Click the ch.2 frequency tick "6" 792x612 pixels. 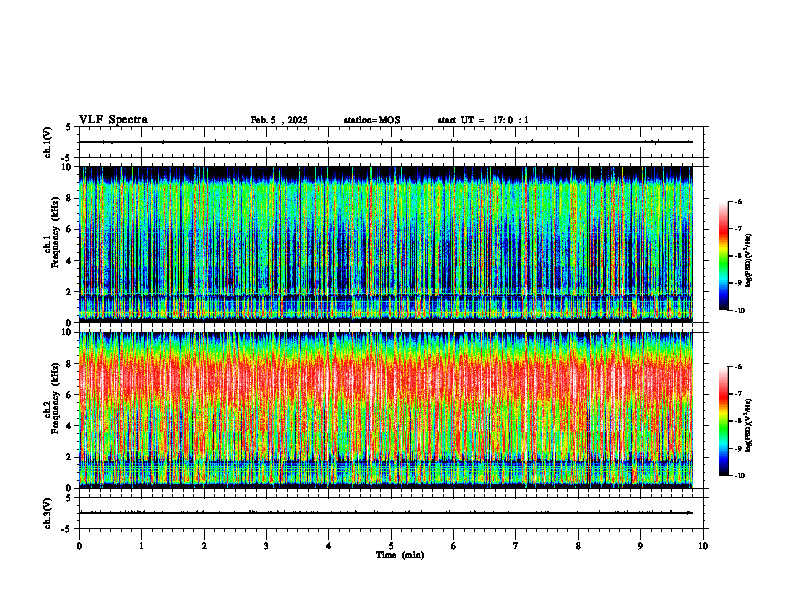click(70, 395)
